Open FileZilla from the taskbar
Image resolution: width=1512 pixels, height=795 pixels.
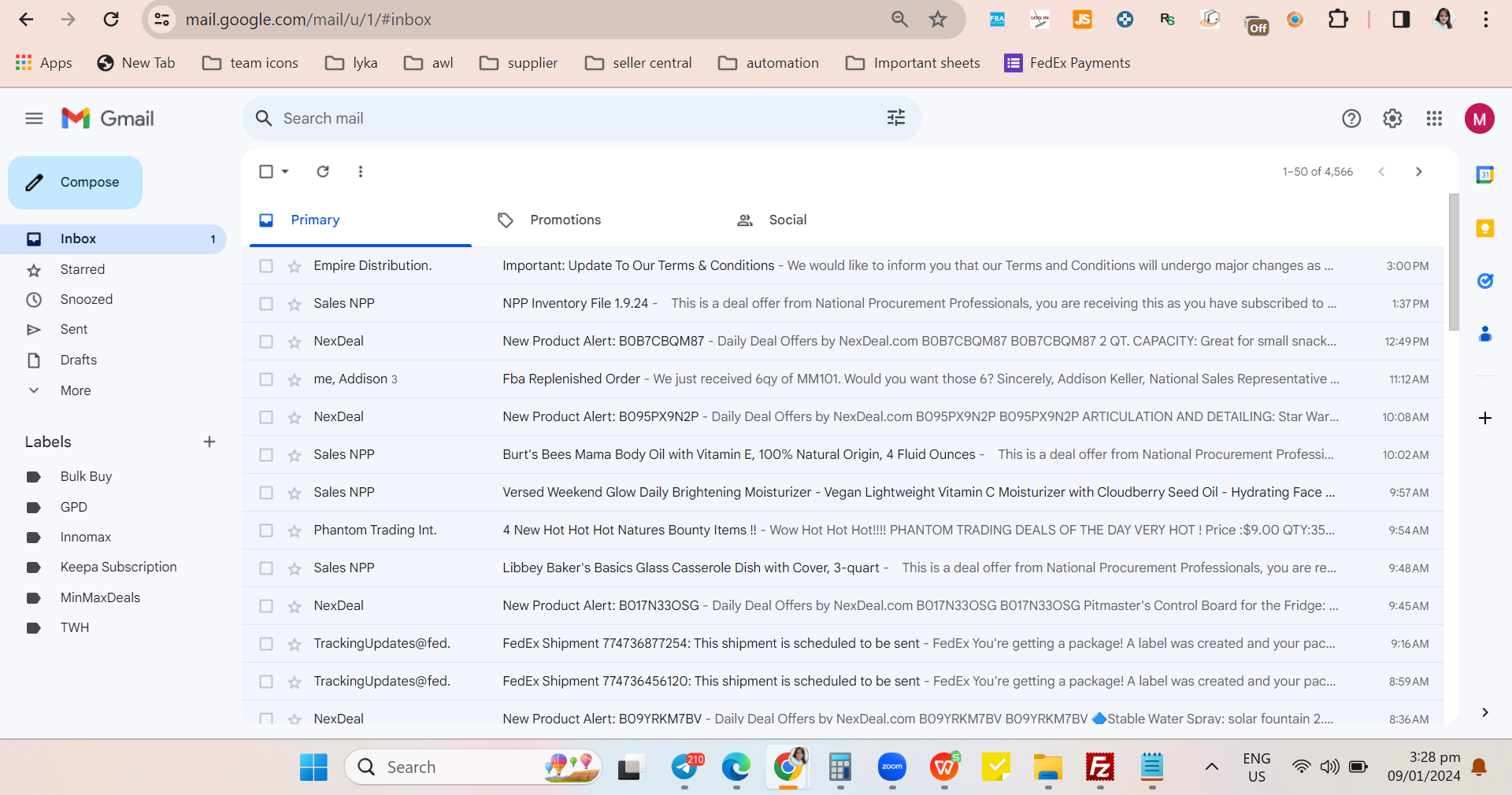click(1100, 767)
